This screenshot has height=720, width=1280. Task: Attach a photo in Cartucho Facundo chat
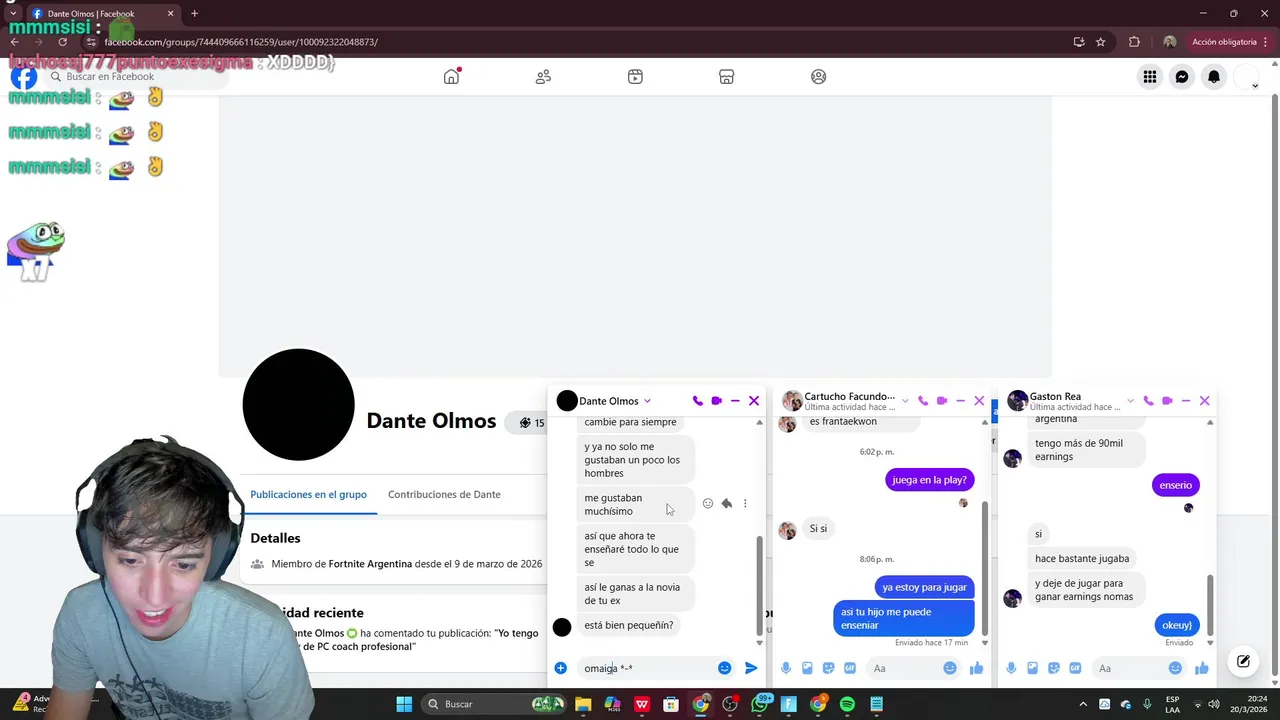click(x=807, y=668)
